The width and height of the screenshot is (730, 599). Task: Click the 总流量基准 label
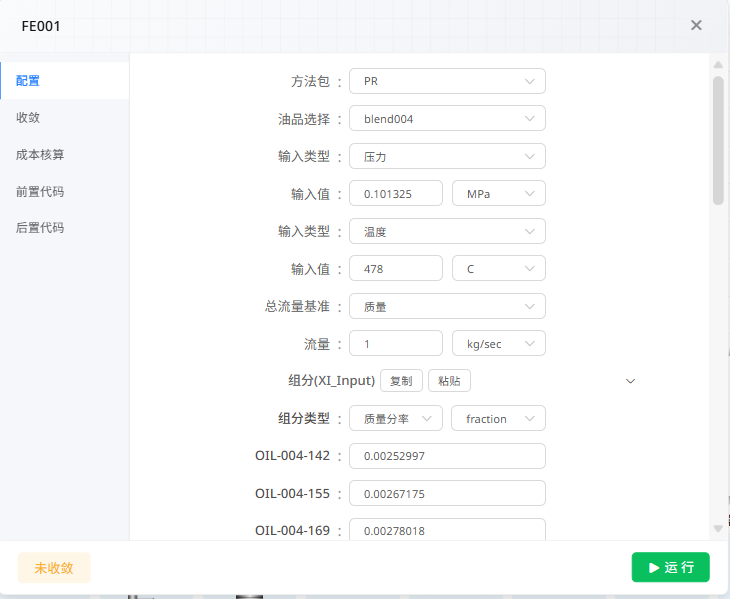coord(297,306)
